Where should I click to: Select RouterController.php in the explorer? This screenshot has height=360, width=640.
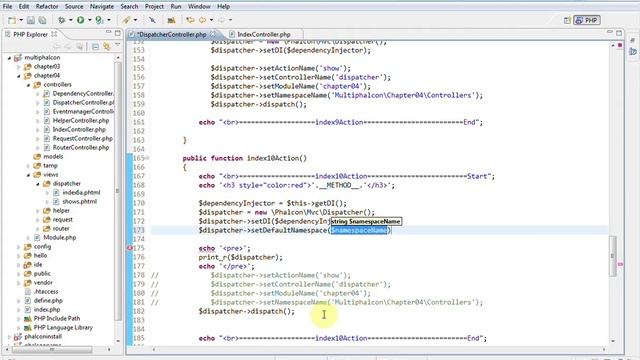[81, 147]
